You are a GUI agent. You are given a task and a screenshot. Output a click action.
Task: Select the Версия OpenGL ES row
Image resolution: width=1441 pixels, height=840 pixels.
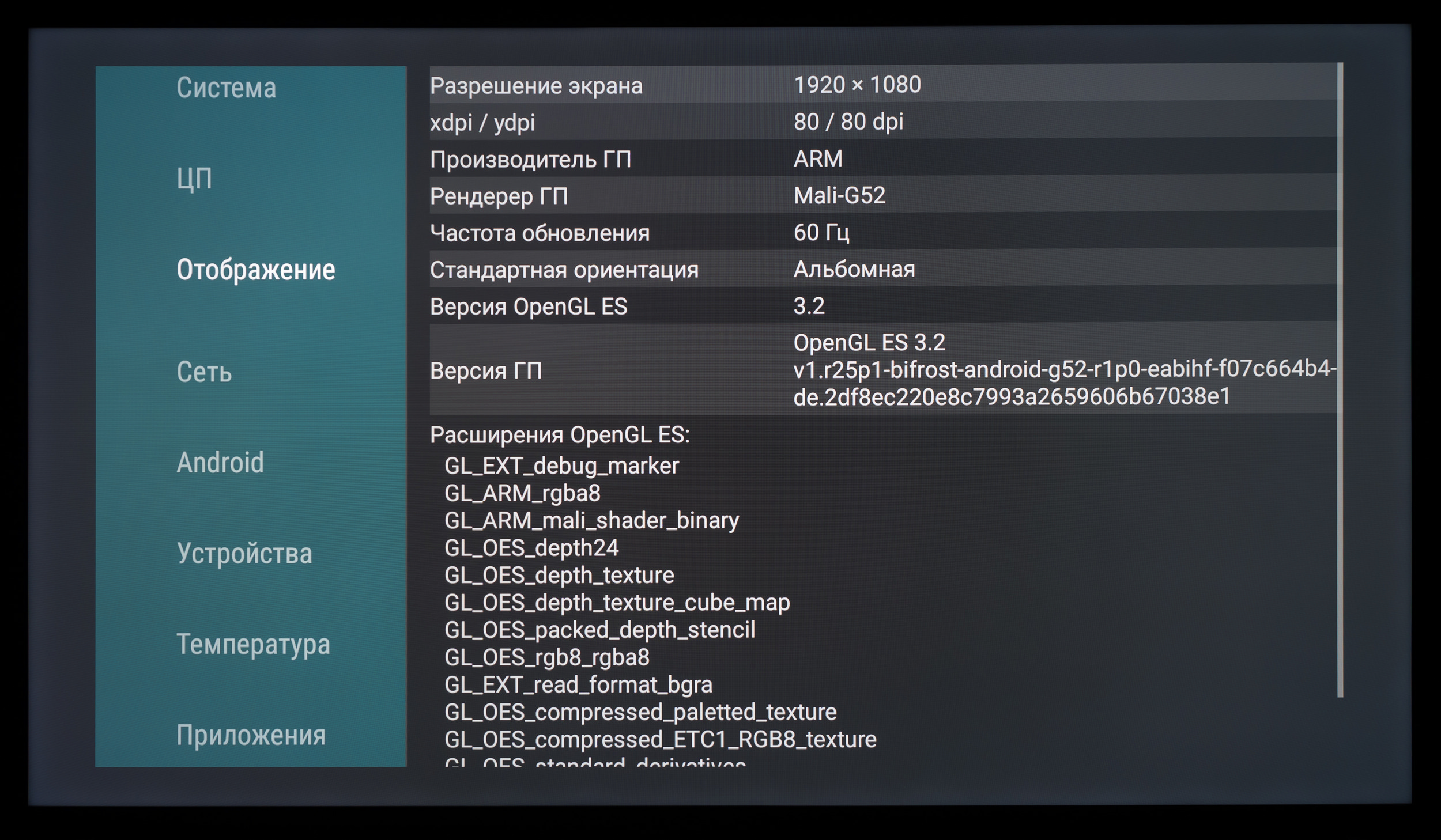(882, 307)
